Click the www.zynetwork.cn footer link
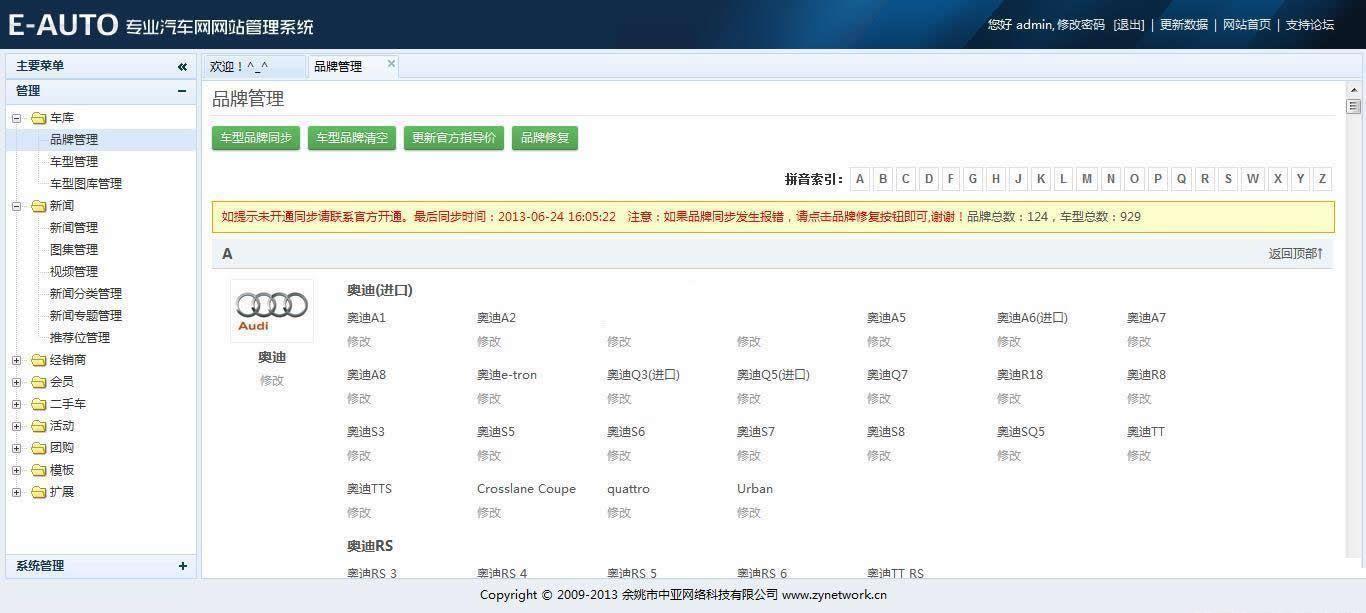This screenshot has height=613, width=1366. 834,595
